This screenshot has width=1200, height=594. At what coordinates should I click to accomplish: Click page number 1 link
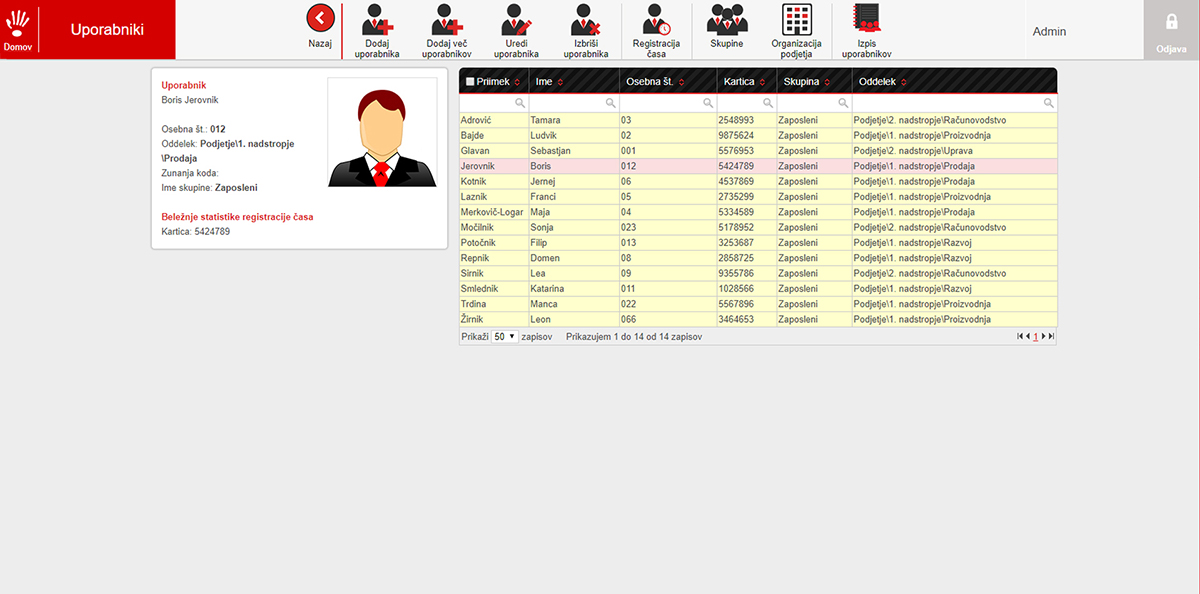pos(1036,337)
